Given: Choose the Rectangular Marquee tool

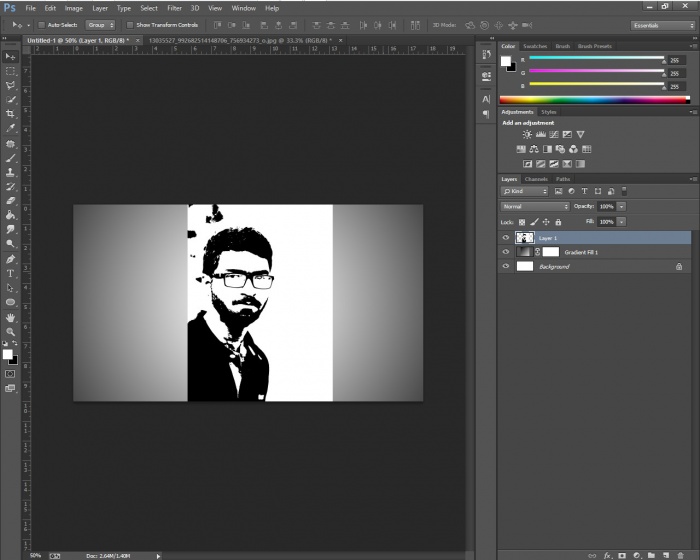Looking at the screenshot, I should tap(11, 71).
